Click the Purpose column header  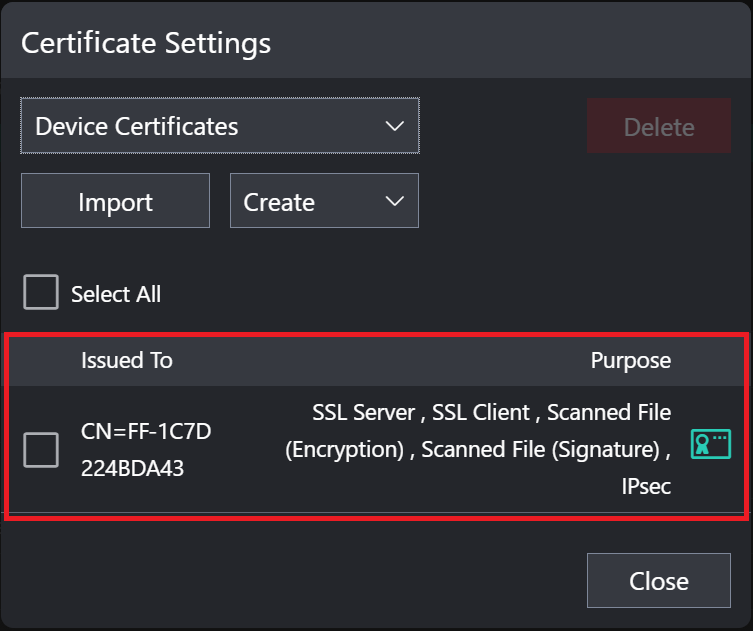pyautogui.click(x=630, y=361)
